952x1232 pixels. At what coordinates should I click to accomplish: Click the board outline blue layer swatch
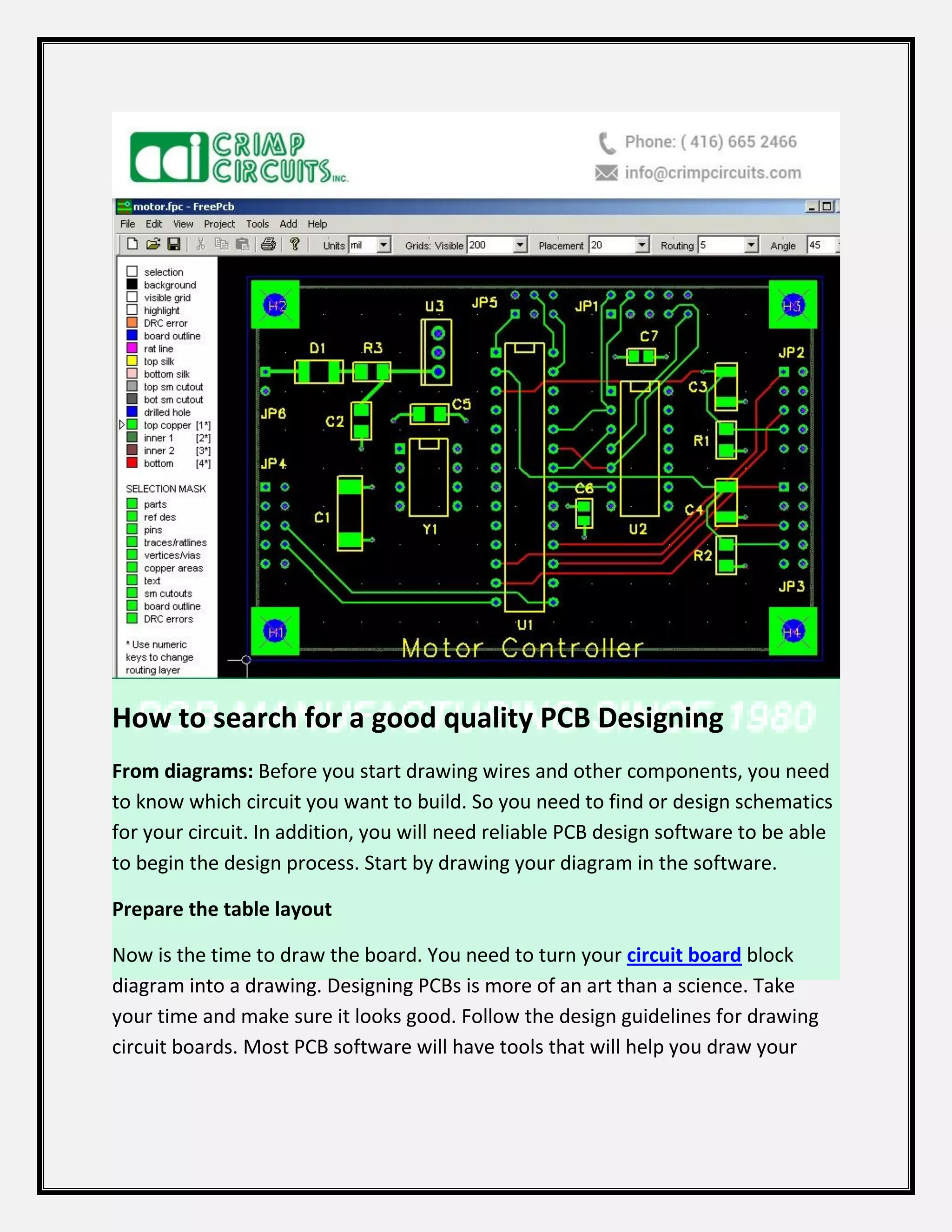tap(132, 335)
